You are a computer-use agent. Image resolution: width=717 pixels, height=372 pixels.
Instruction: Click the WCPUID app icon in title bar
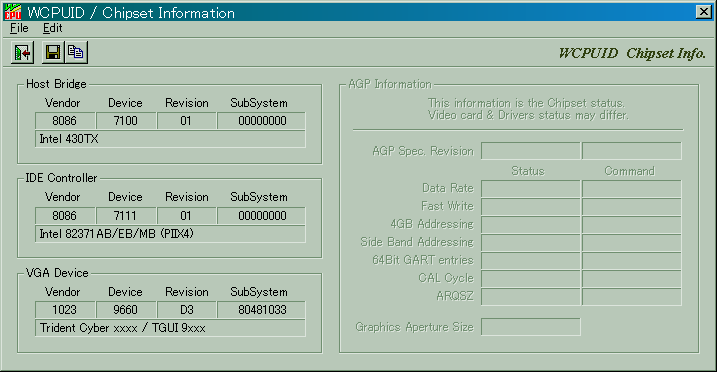(x=12, y=12)
